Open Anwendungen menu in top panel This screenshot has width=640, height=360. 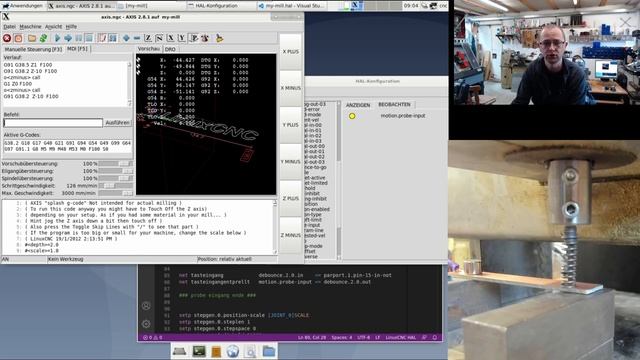22,6
